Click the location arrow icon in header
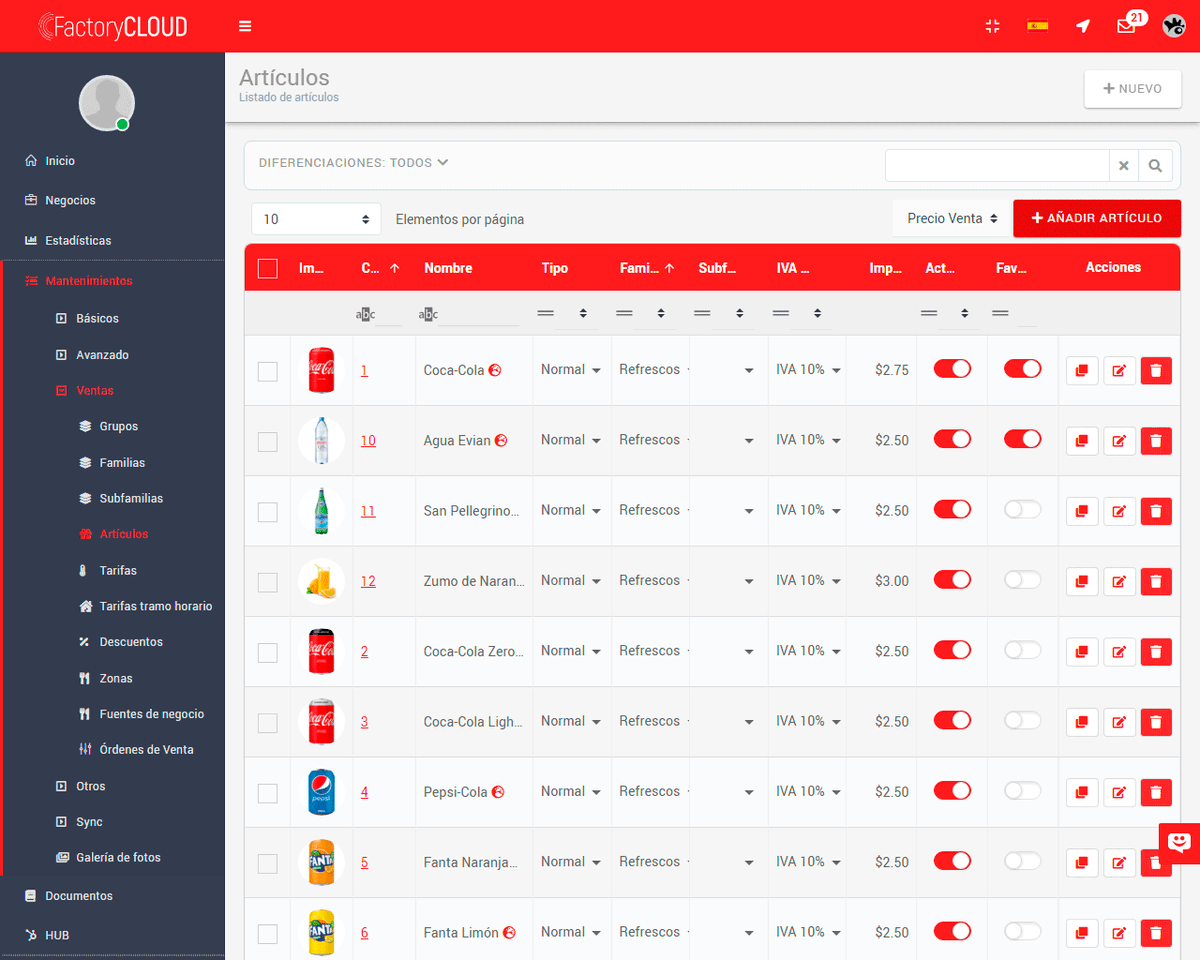Viewport: 1200px width, 960px height. 1083,26
